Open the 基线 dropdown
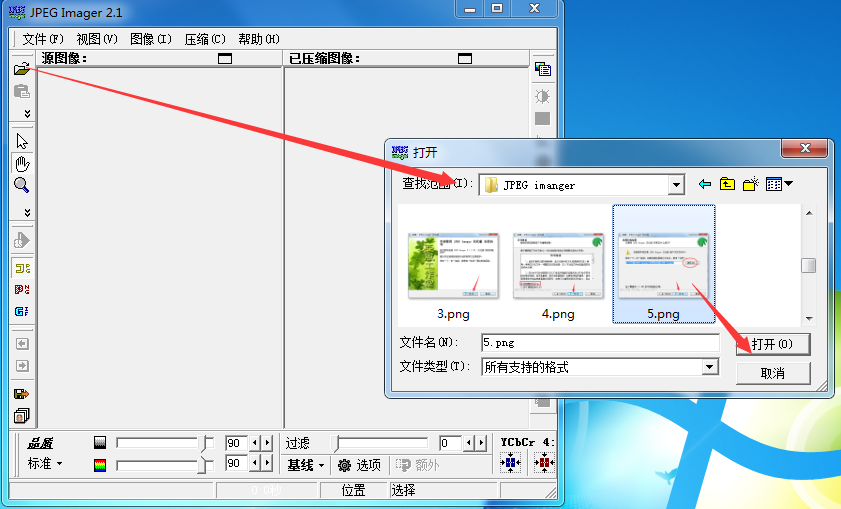Image resolution: width=841 pixels, height=509 pixels. pyautogui.click(x=306, y=465)
